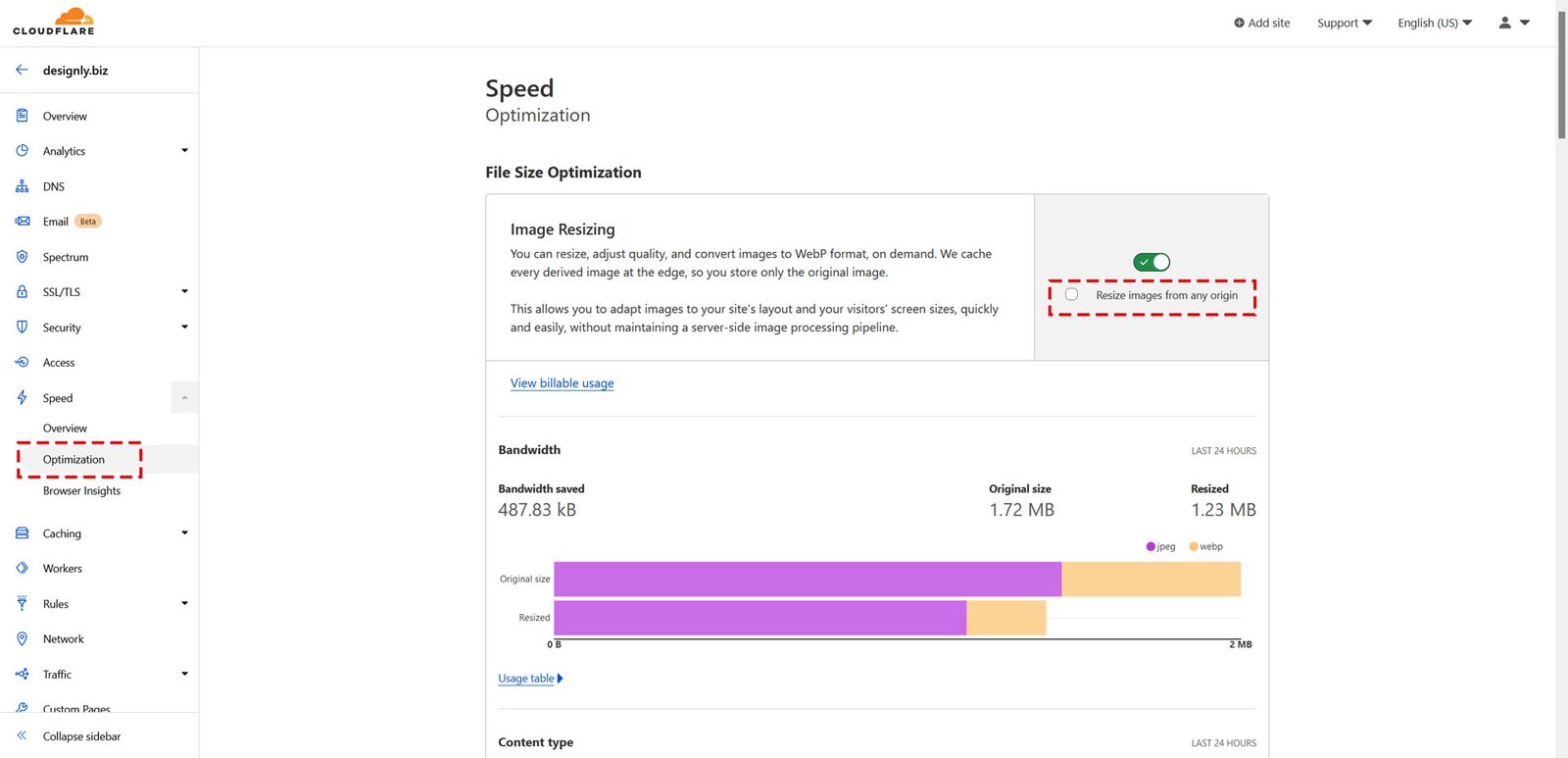
Task: Click the DNS network icon in sidebar
Action: pyautogui.click(x=22, y=186)
